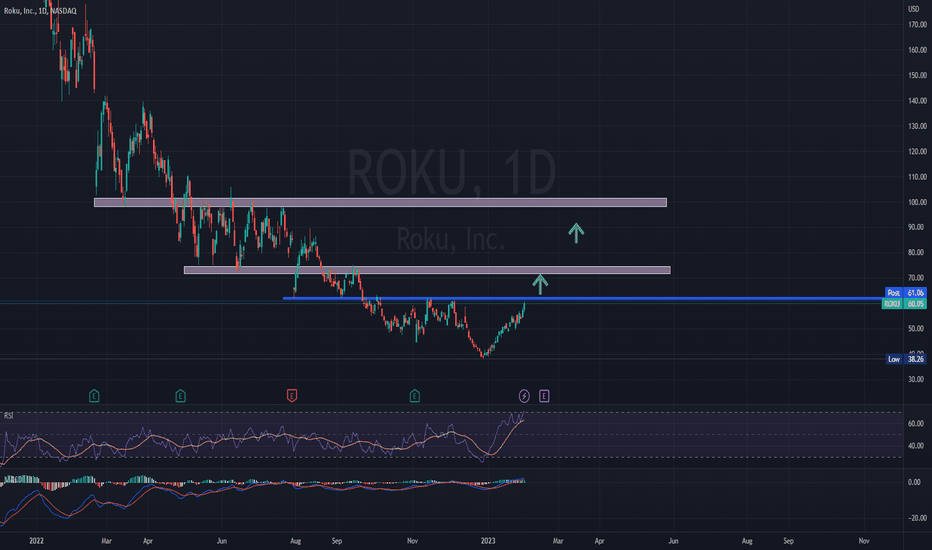932x550 pixels.
Task: Click the red earnings marker near August
Action: 292,396
